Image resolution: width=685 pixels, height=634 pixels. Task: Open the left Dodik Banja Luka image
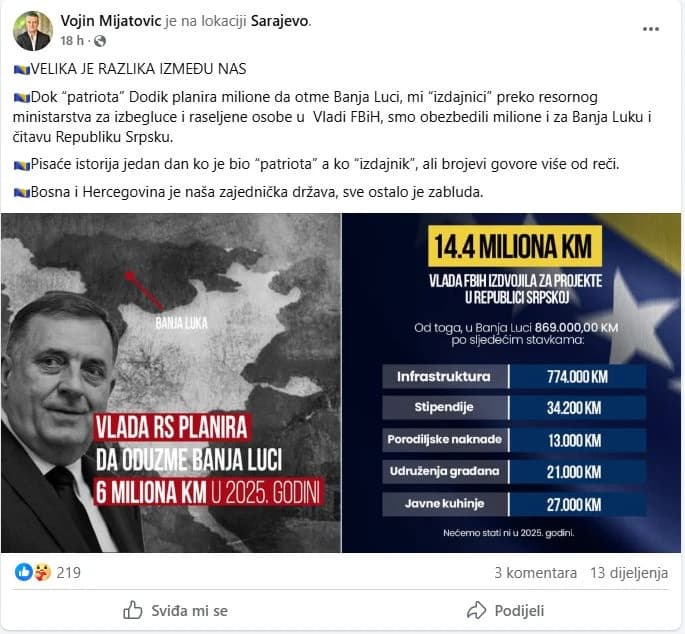pyautogui.click(x=171, y=383)
